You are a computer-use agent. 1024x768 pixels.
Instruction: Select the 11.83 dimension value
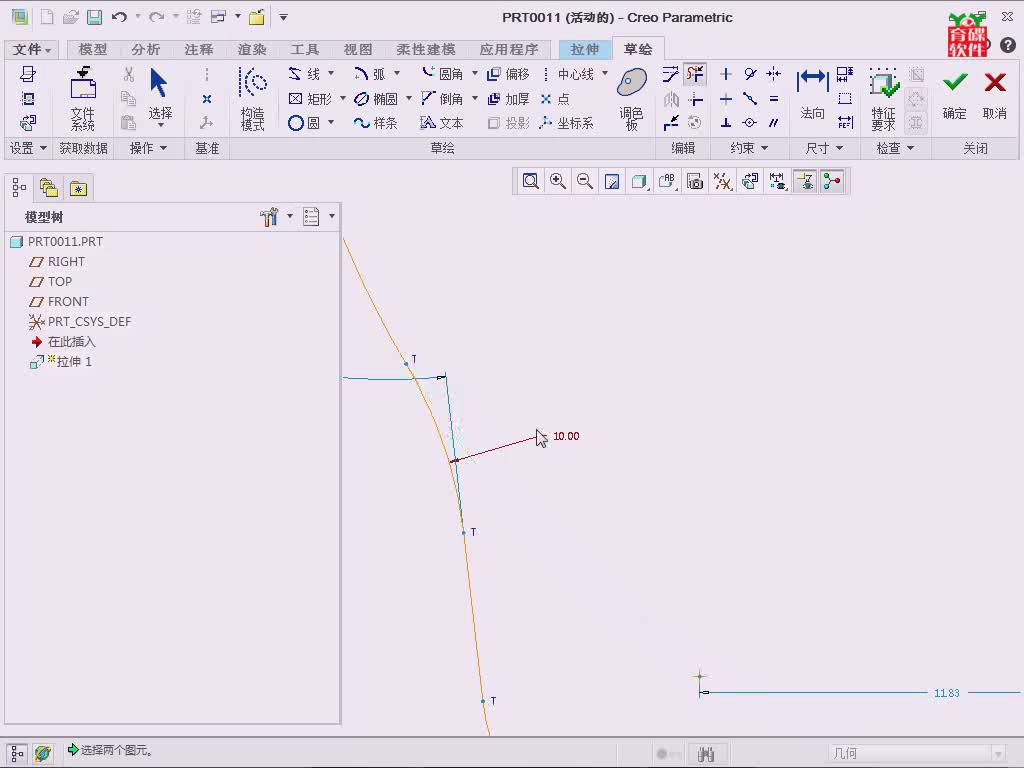(947, 693)
